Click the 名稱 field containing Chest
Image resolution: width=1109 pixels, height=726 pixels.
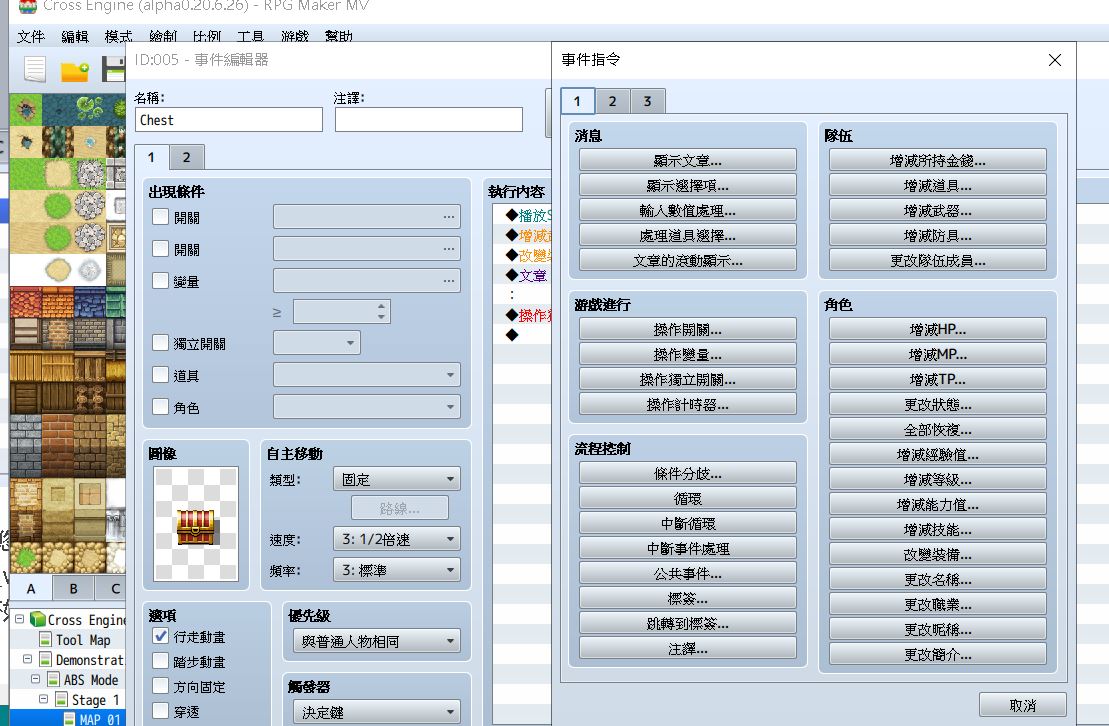228,120
